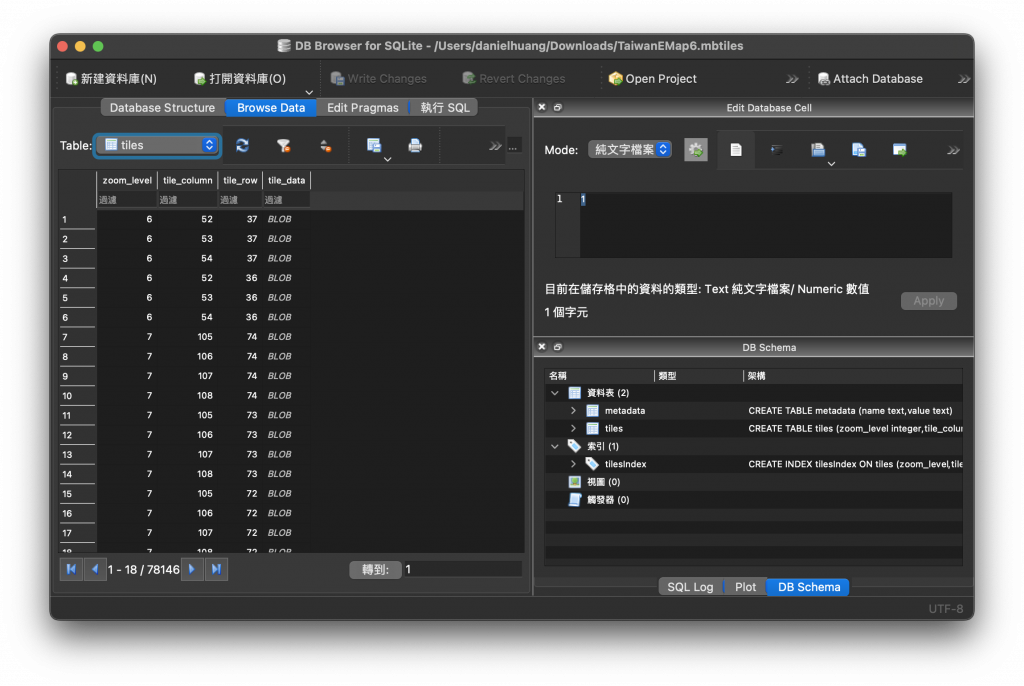Open dropdown under 打開資料庫 button
This screenshot has width=1024, height=686.
[309, 93]
